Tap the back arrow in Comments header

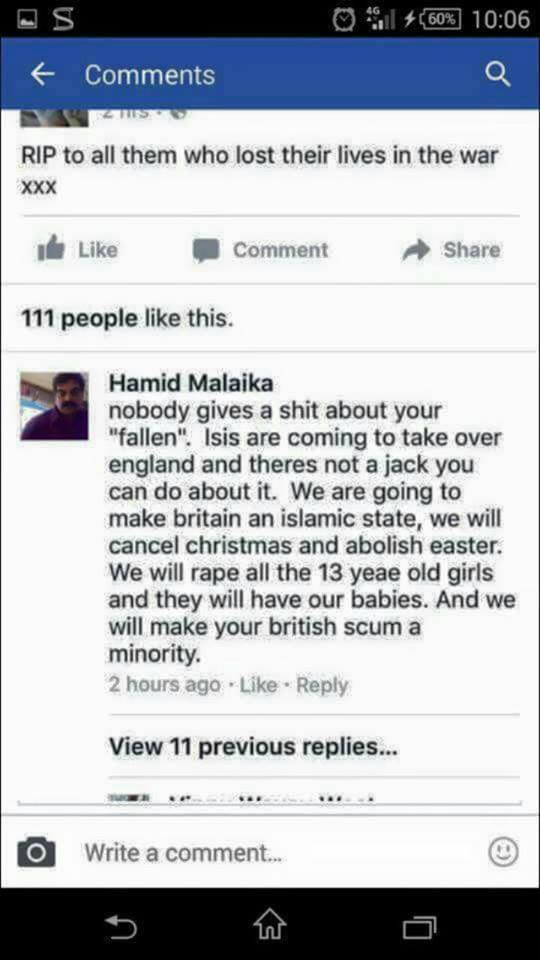click(42, 75)
